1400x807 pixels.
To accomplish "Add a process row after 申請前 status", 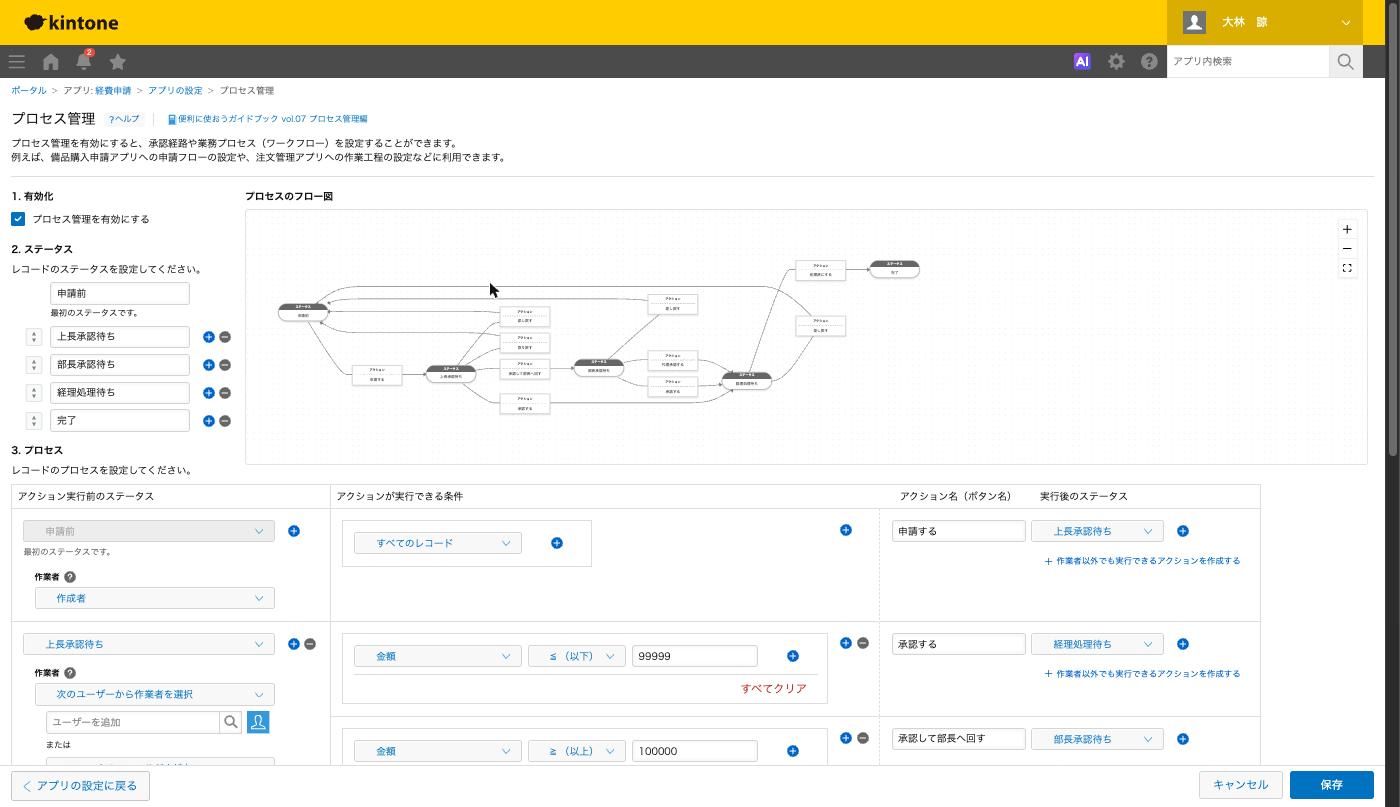I will click(x=294, y=531).
